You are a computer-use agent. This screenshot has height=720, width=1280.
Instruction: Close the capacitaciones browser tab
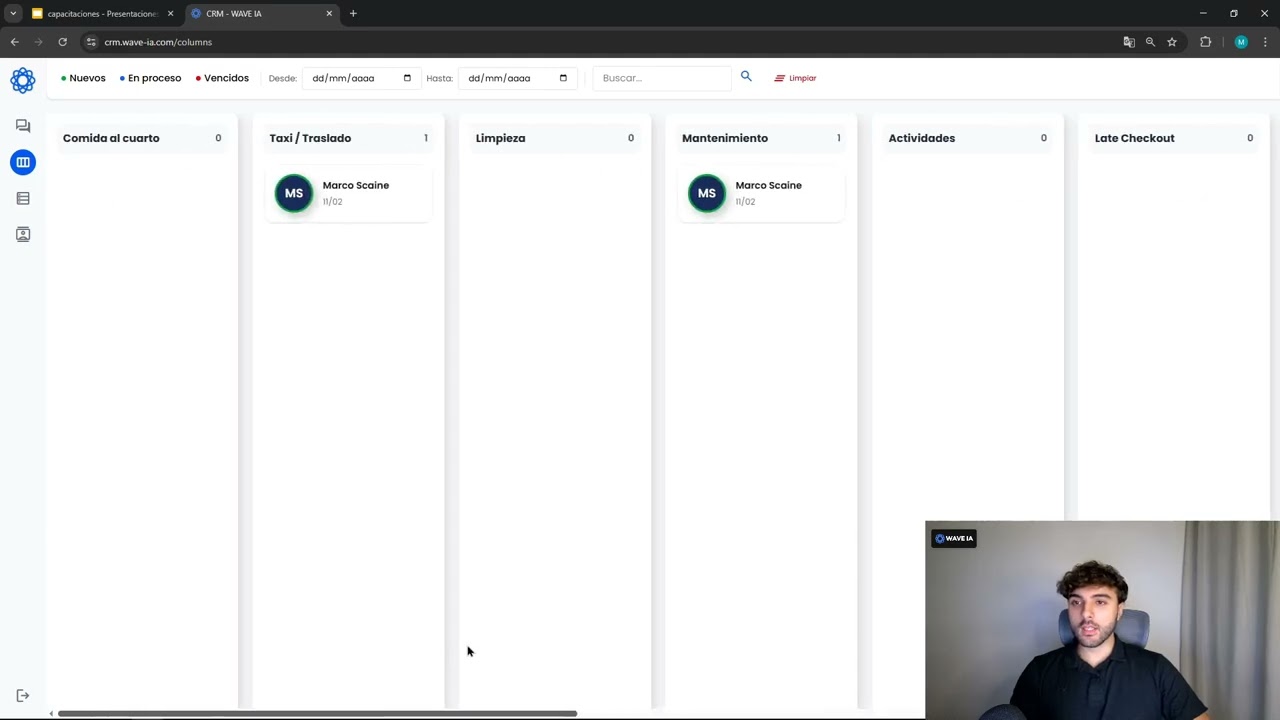coord(170,14)
